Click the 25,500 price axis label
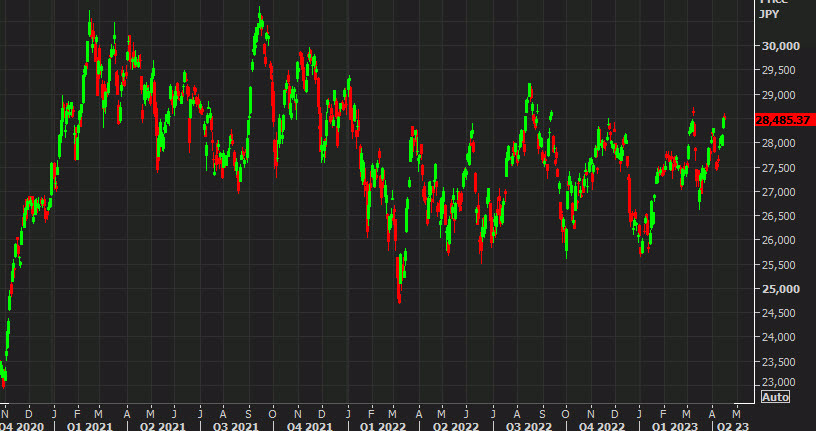816x431 pixels. coord(781,265)
